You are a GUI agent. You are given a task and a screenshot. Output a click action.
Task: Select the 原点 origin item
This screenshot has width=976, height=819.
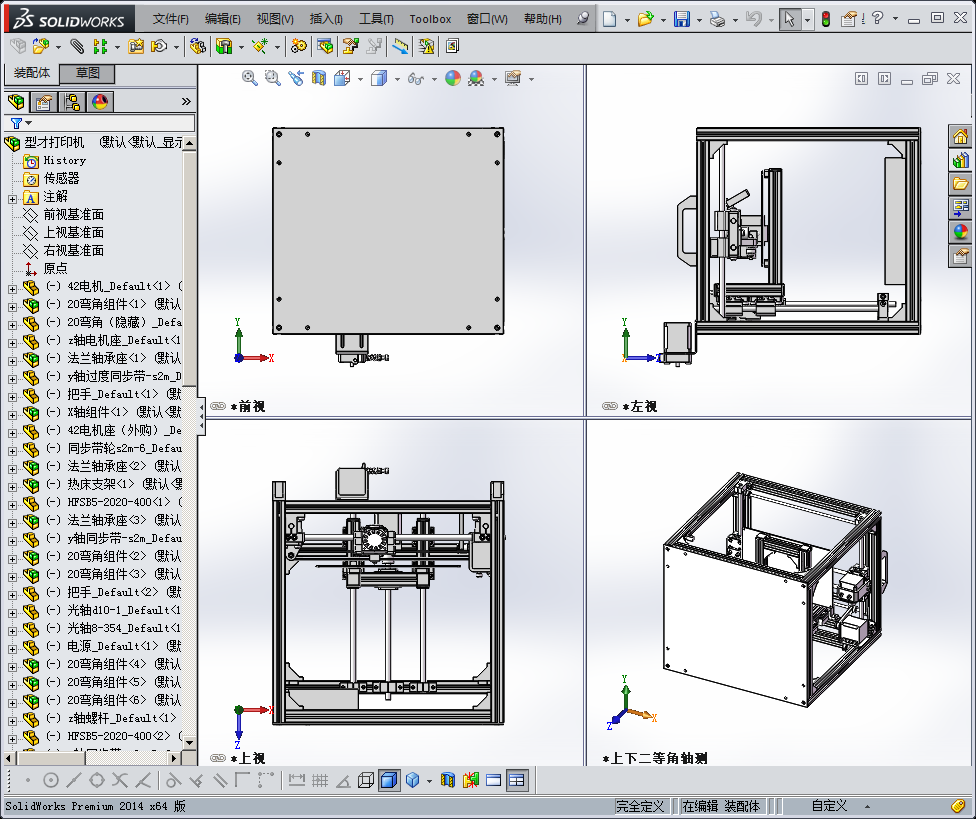[x=55, y=268]
